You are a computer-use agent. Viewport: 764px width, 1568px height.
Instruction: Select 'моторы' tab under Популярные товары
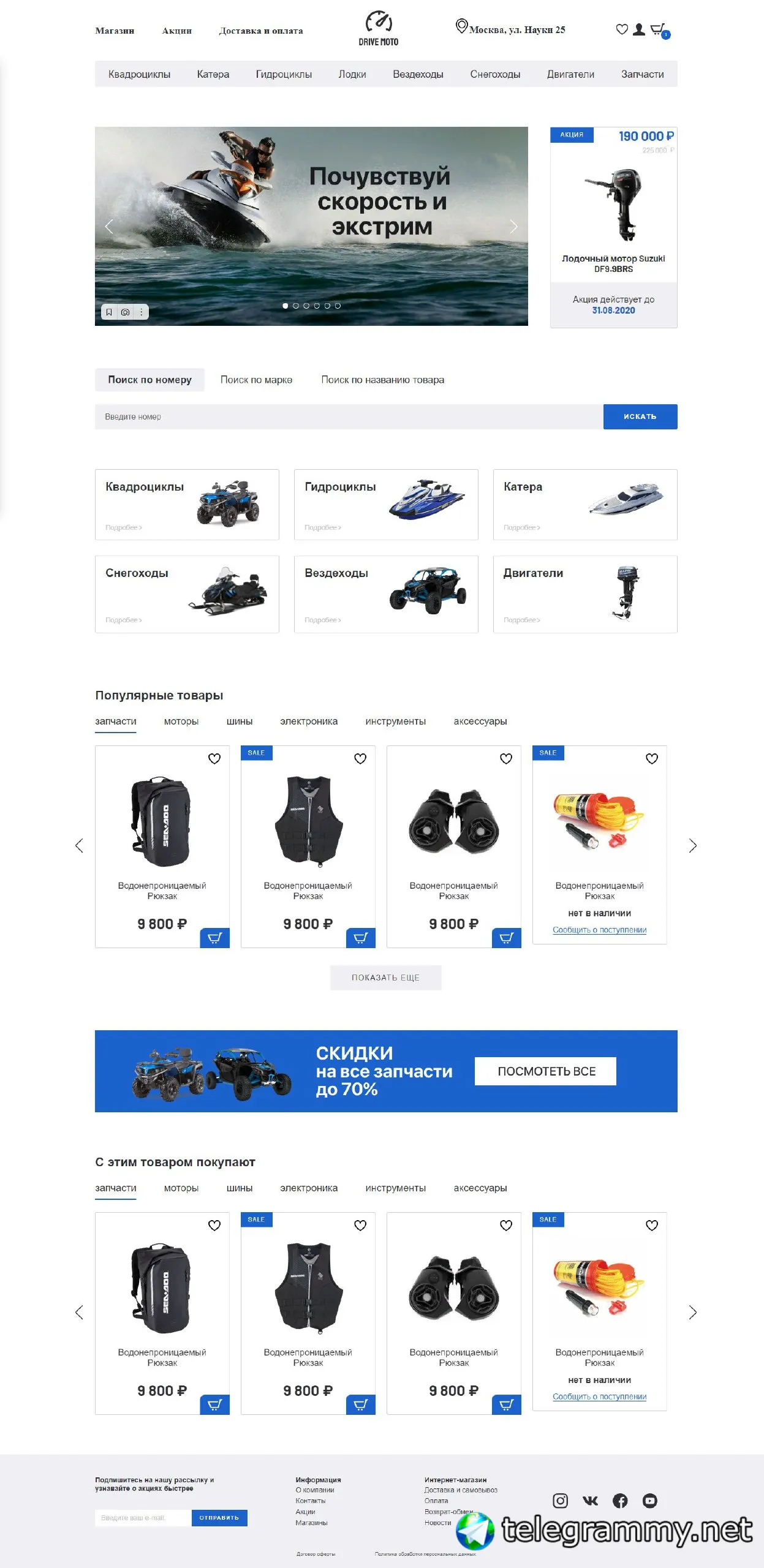pos(181,722)
